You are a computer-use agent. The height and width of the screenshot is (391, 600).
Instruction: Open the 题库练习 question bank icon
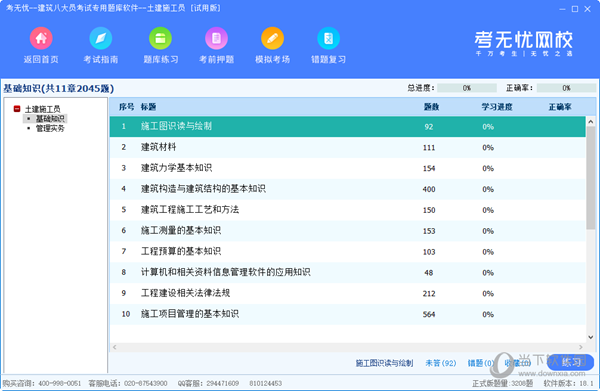click(160, 38)
